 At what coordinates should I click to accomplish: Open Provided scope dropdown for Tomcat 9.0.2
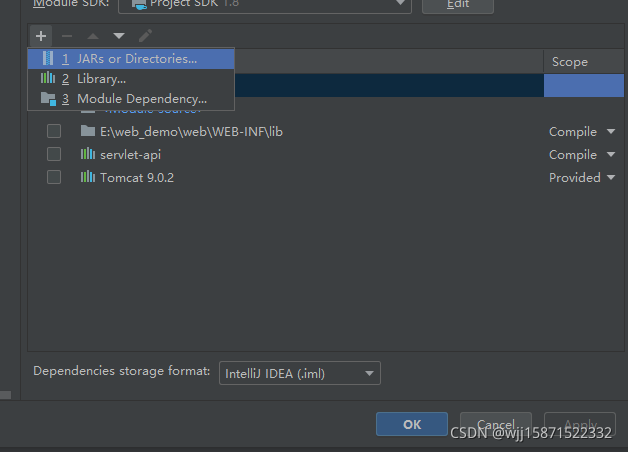click(x=611, y=177)
